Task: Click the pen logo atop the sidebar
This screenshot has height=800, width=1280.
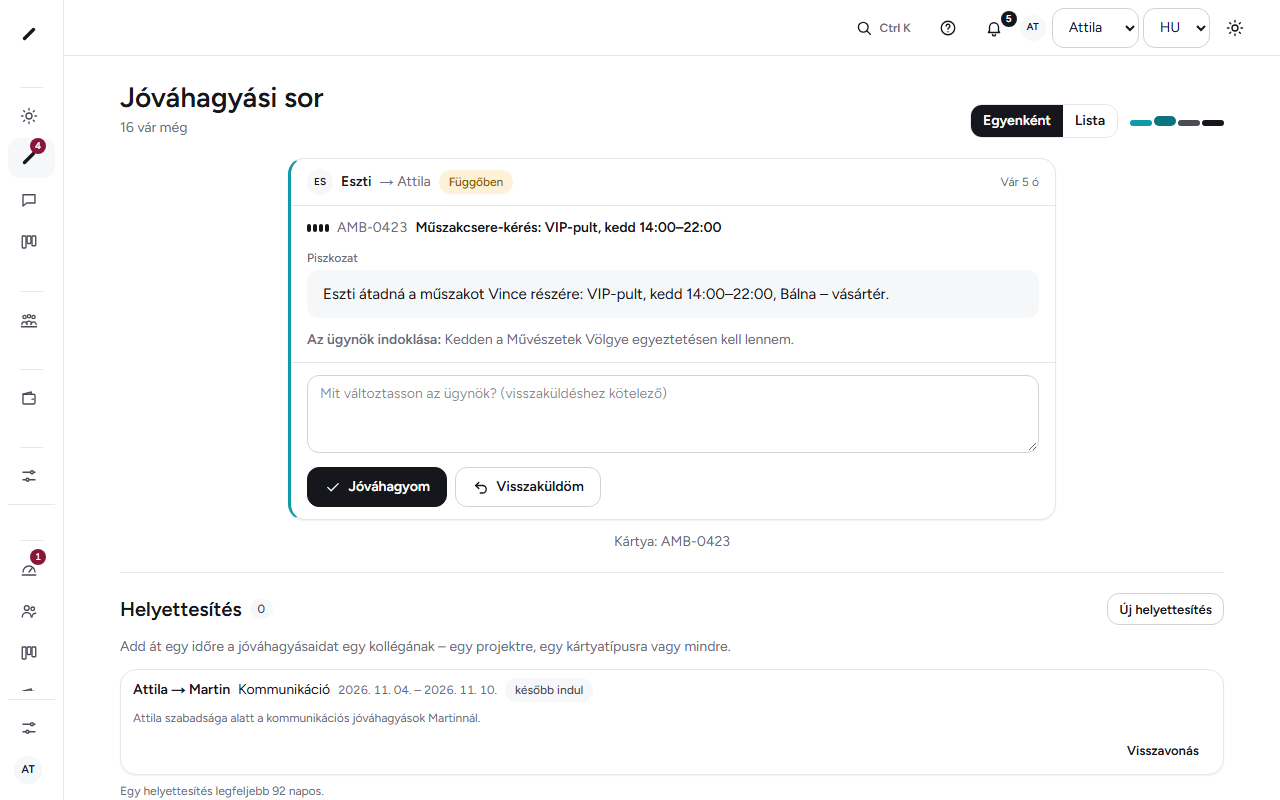Action: 29,34
